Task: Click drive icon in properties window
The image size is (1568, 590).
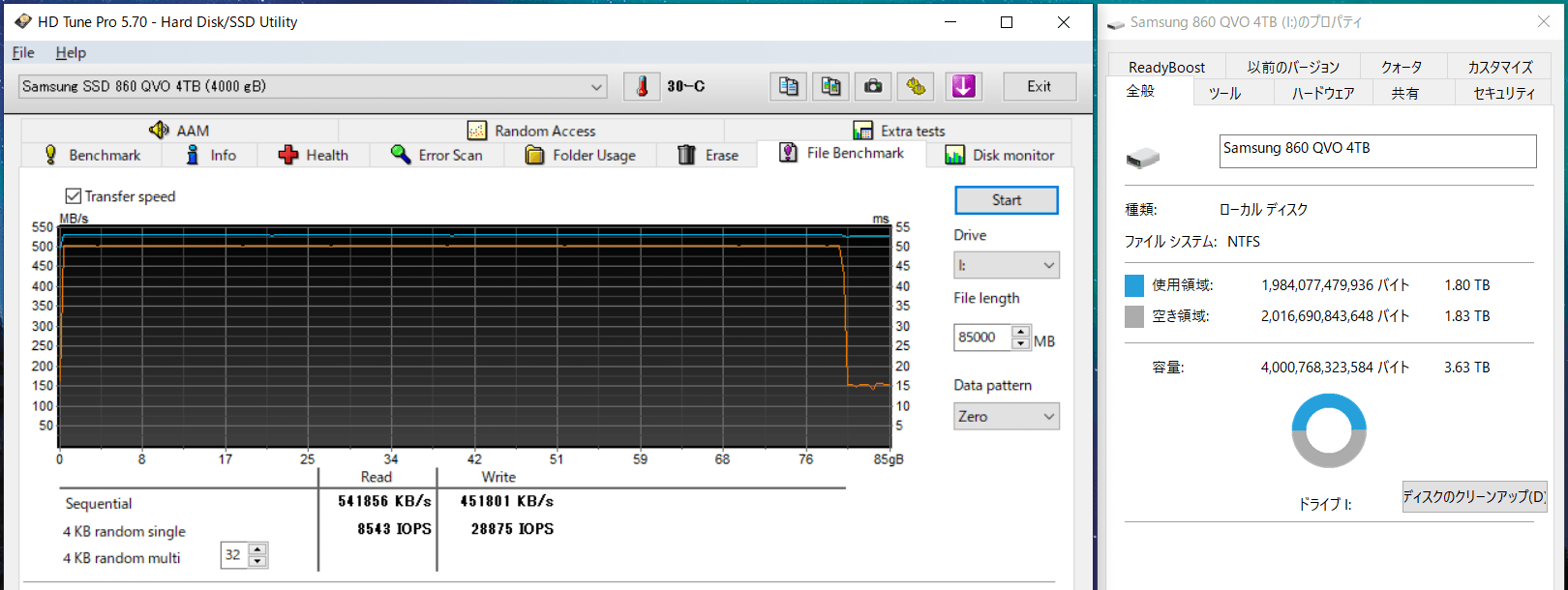Action: 1143,158
